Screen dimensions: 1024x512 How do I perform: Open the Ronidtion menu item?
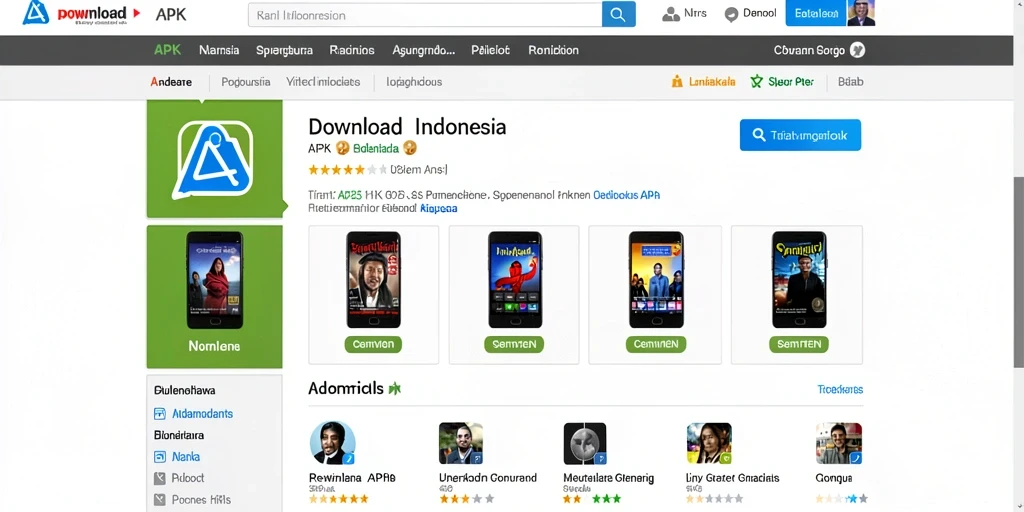[554, 50]
